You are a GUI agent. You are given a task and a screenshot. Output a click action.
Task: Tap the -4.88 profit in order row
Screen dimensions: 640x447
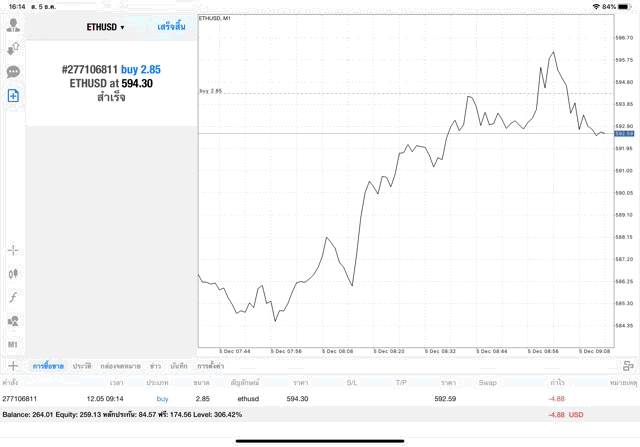[556, 399]
